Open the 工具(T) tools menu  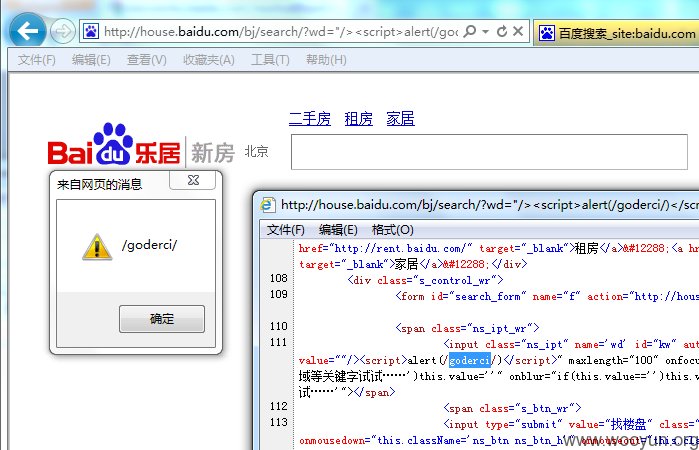tap(270, 59)
